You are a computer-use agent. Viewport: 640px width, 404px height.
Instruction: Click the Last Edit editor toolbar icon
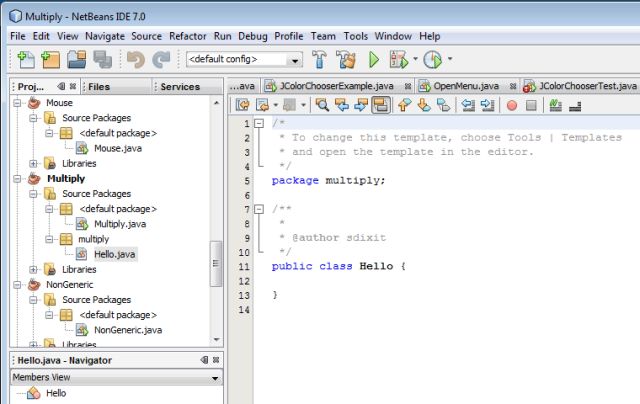tap(242, 105)
